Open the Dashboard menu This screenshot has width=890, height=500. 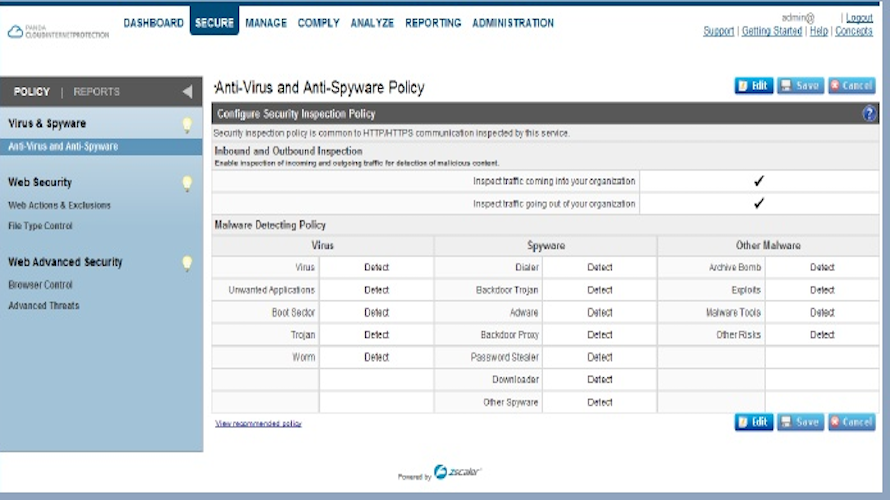tap(153, 23)
